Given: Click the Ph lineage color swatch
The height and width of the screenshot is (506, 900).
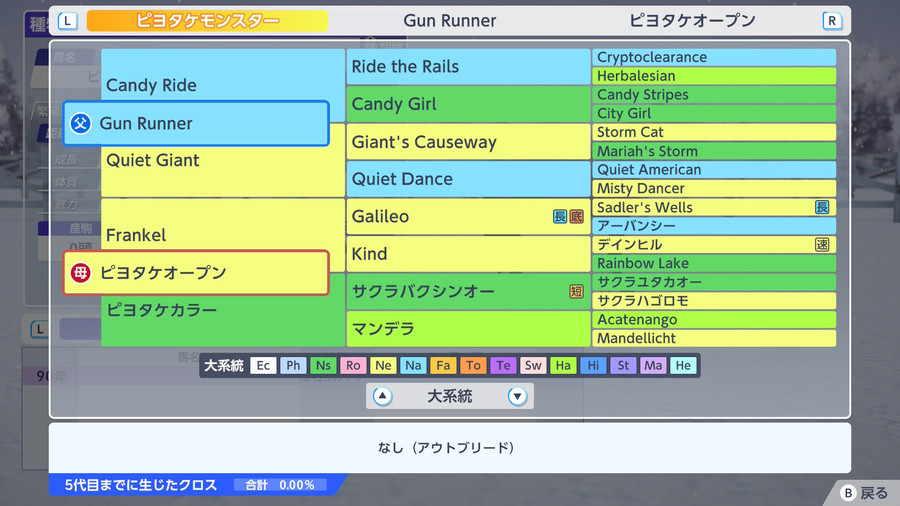Looking at the screenshot, I should (293, 365).
